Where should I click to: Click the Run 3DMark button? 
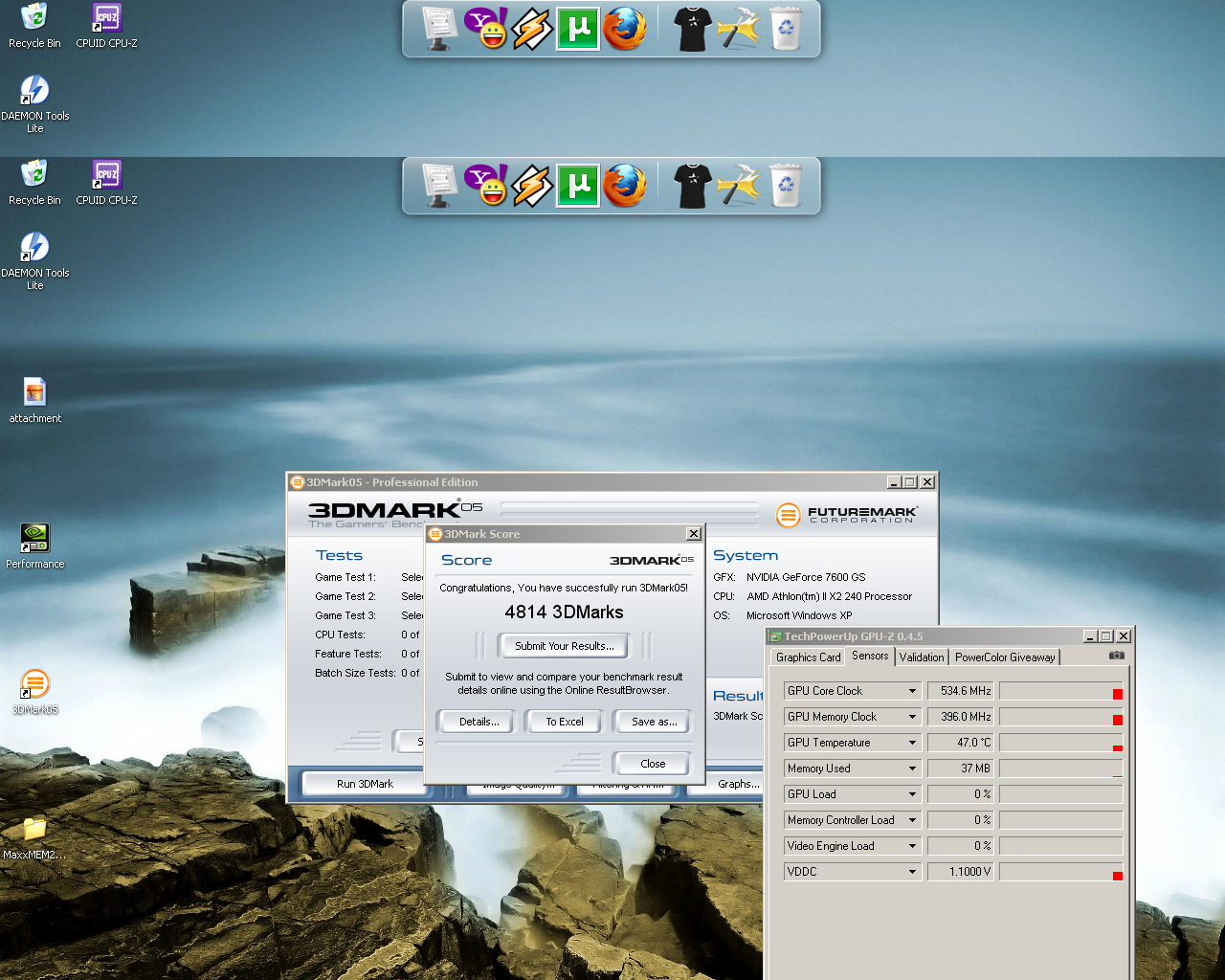[x=365, y=784]
